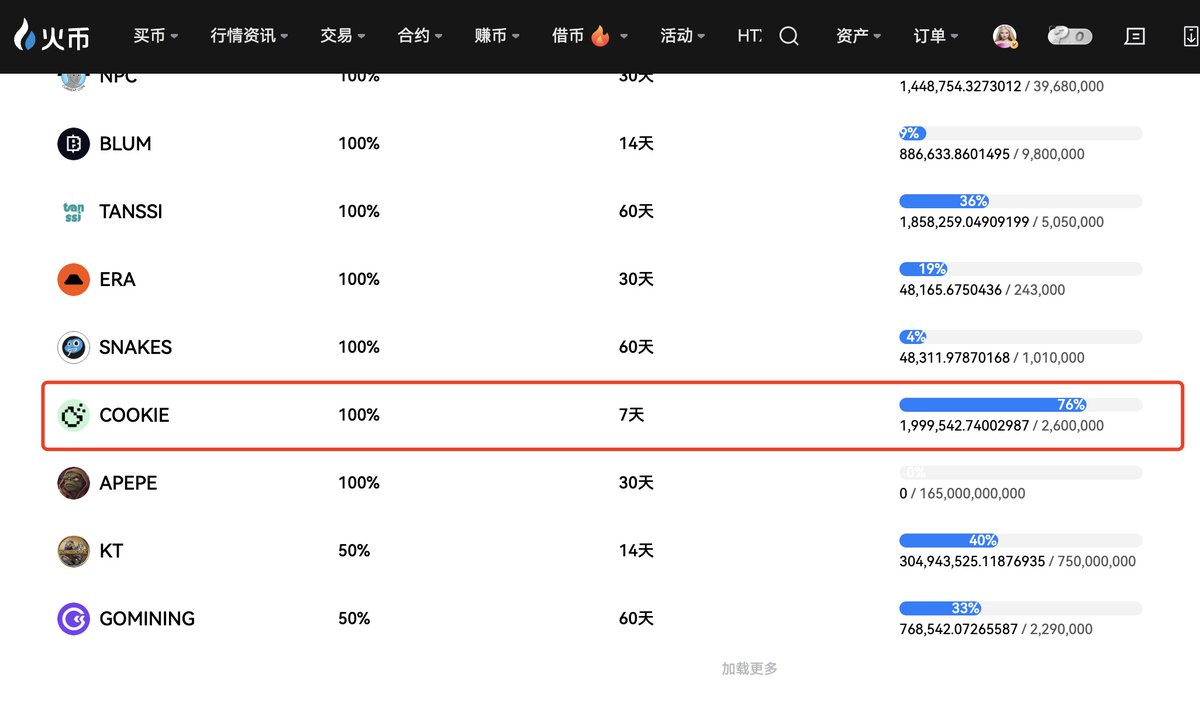Select the ERA coin name
1200x702 pixels.
click(118, 280)
